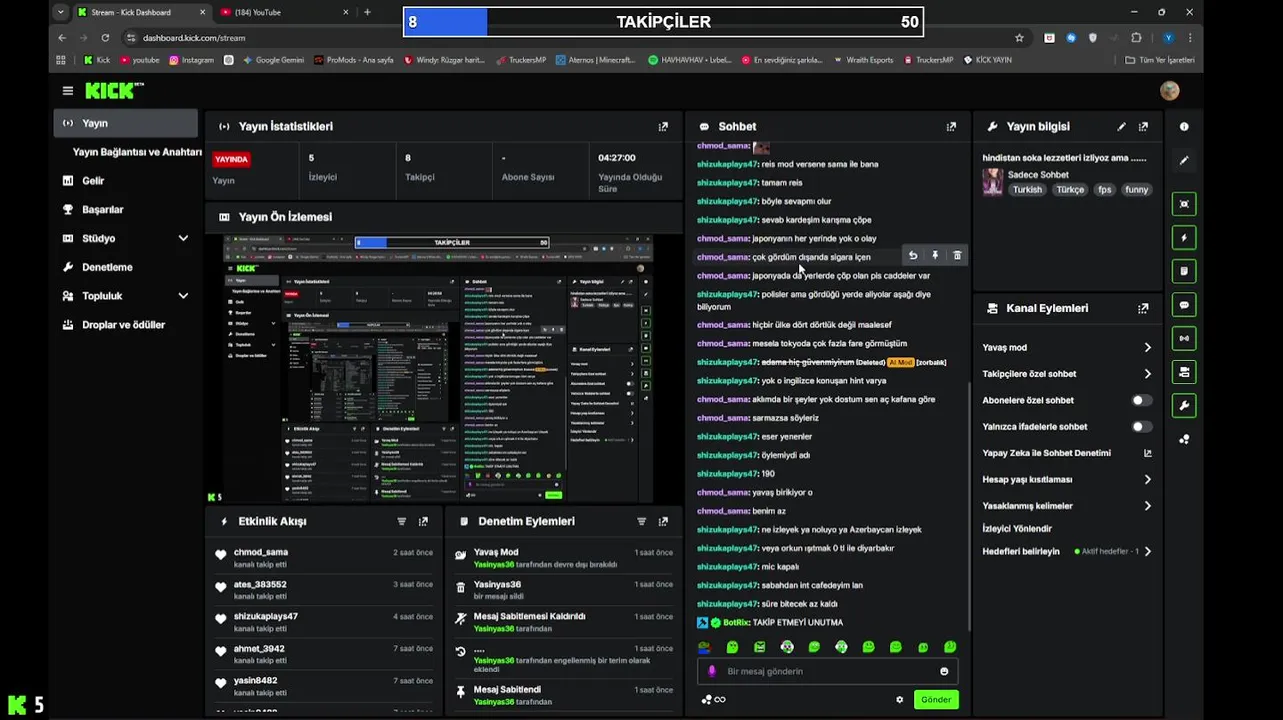Screen dimensions: 1283x720
Task: Click the purple microphone icon in message box
Action: coord(712,671)
